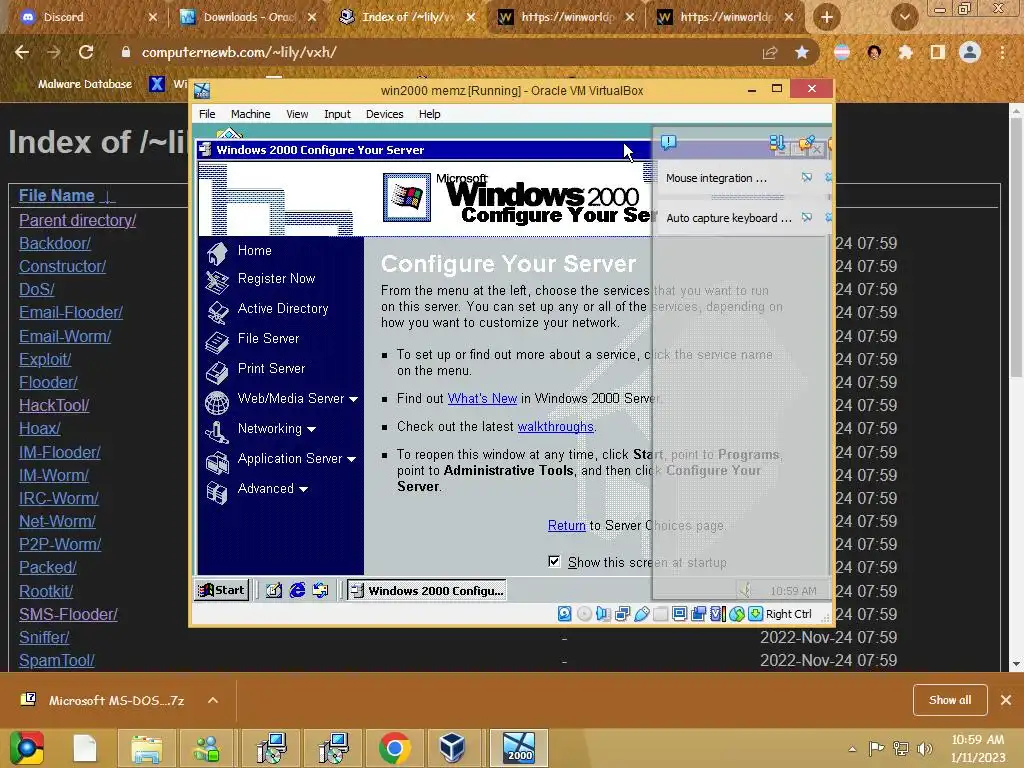Expand the Application Server menu
1024x768 pixels.
[296, 459]
